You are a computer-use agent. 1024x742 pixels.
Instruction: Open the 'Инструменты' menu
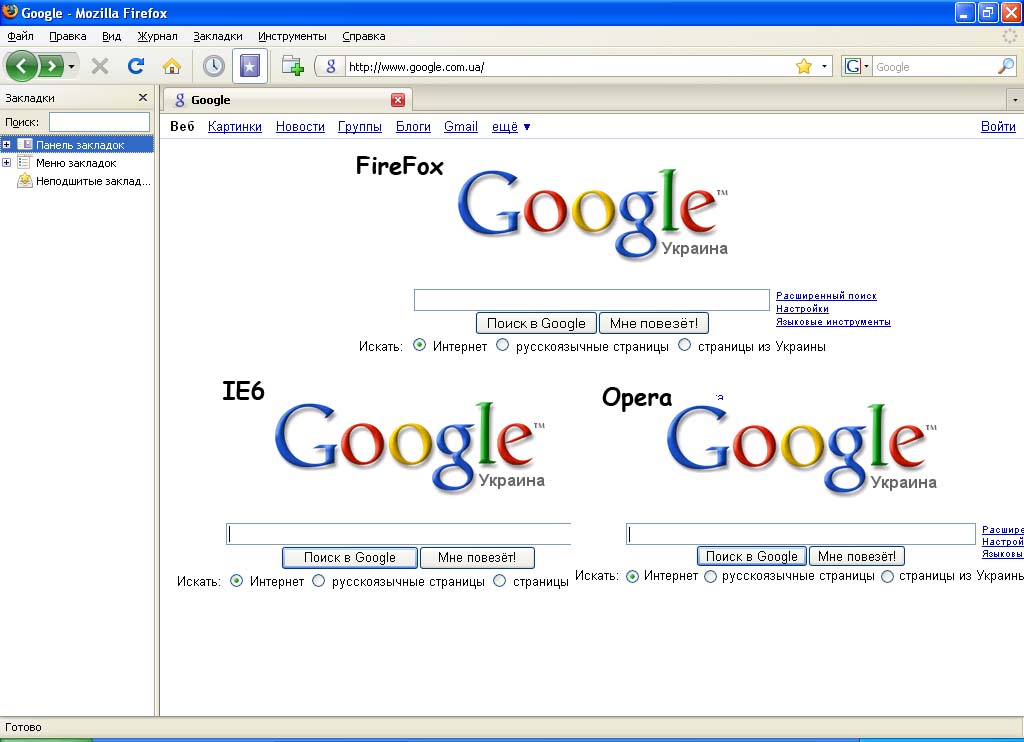pos(292,36)
